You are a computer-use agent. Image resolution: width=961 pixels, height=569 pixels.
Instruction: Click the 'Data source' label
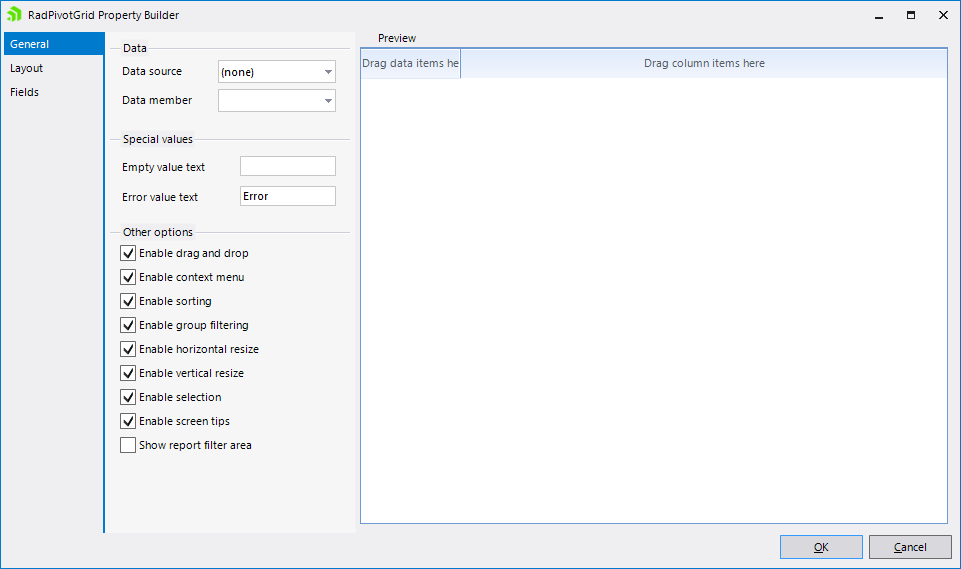click(152, 71)
